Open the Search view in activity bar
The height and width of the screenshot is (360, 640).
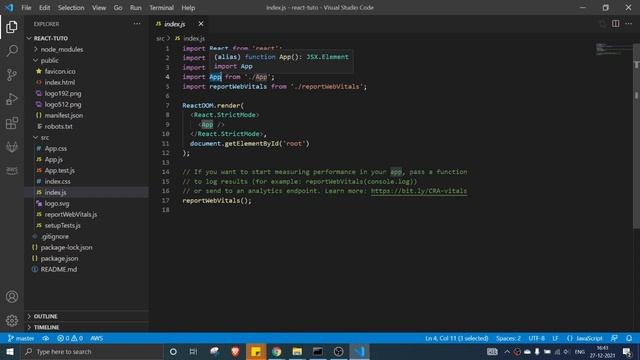pyautogui.click(x=12, y=51)
